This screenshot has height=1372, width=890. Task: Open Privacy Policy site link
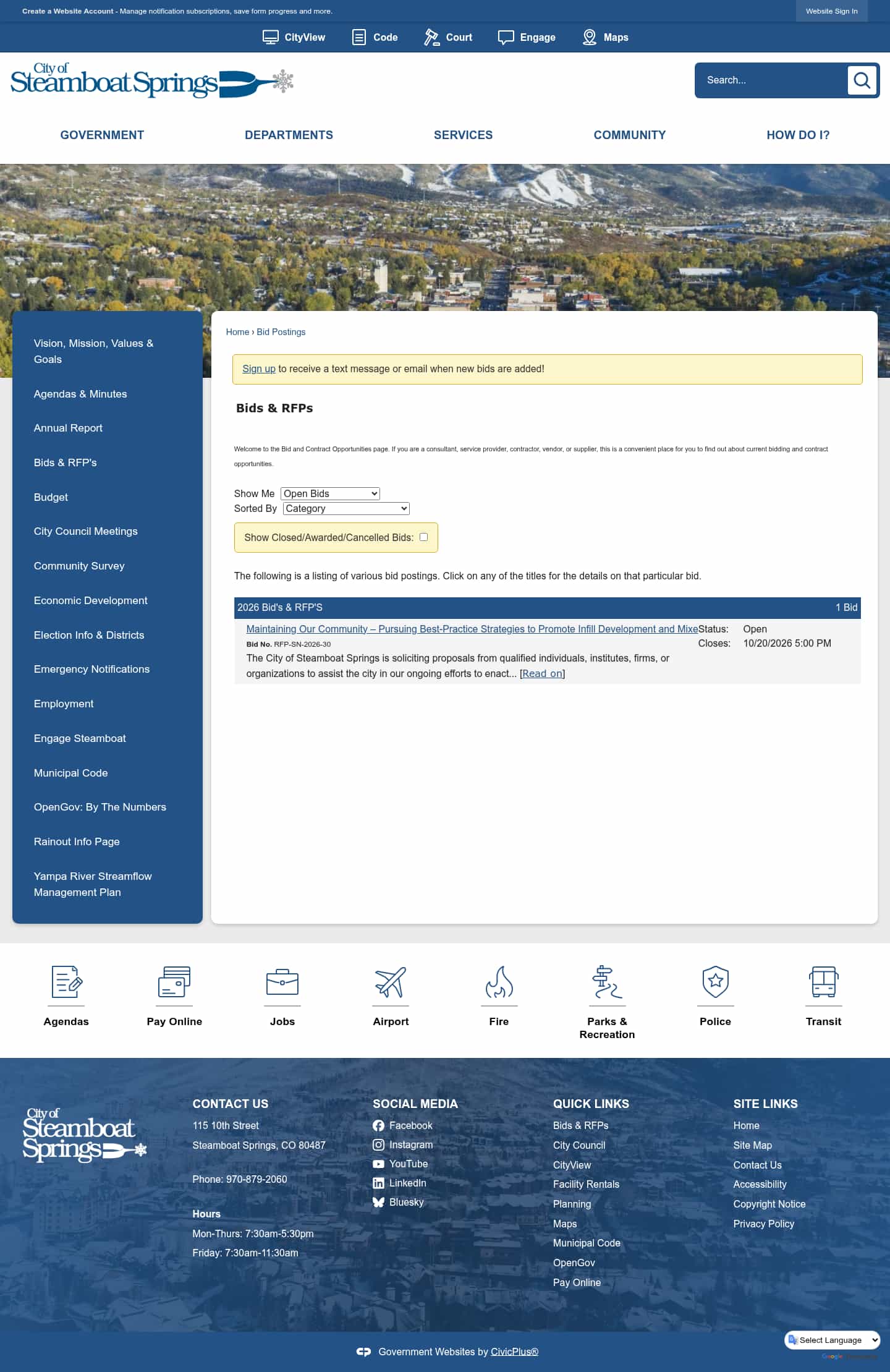[764, 1224]
